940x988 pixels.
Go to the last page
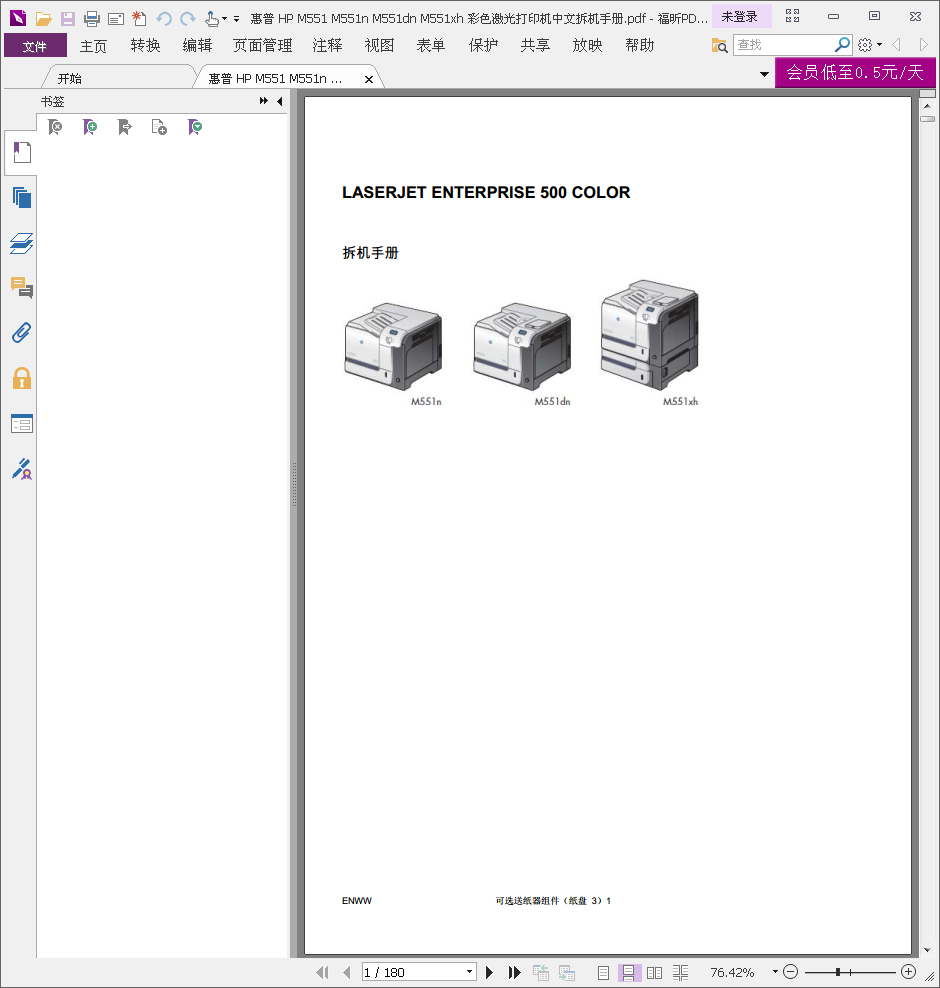(x=514, y=972)
